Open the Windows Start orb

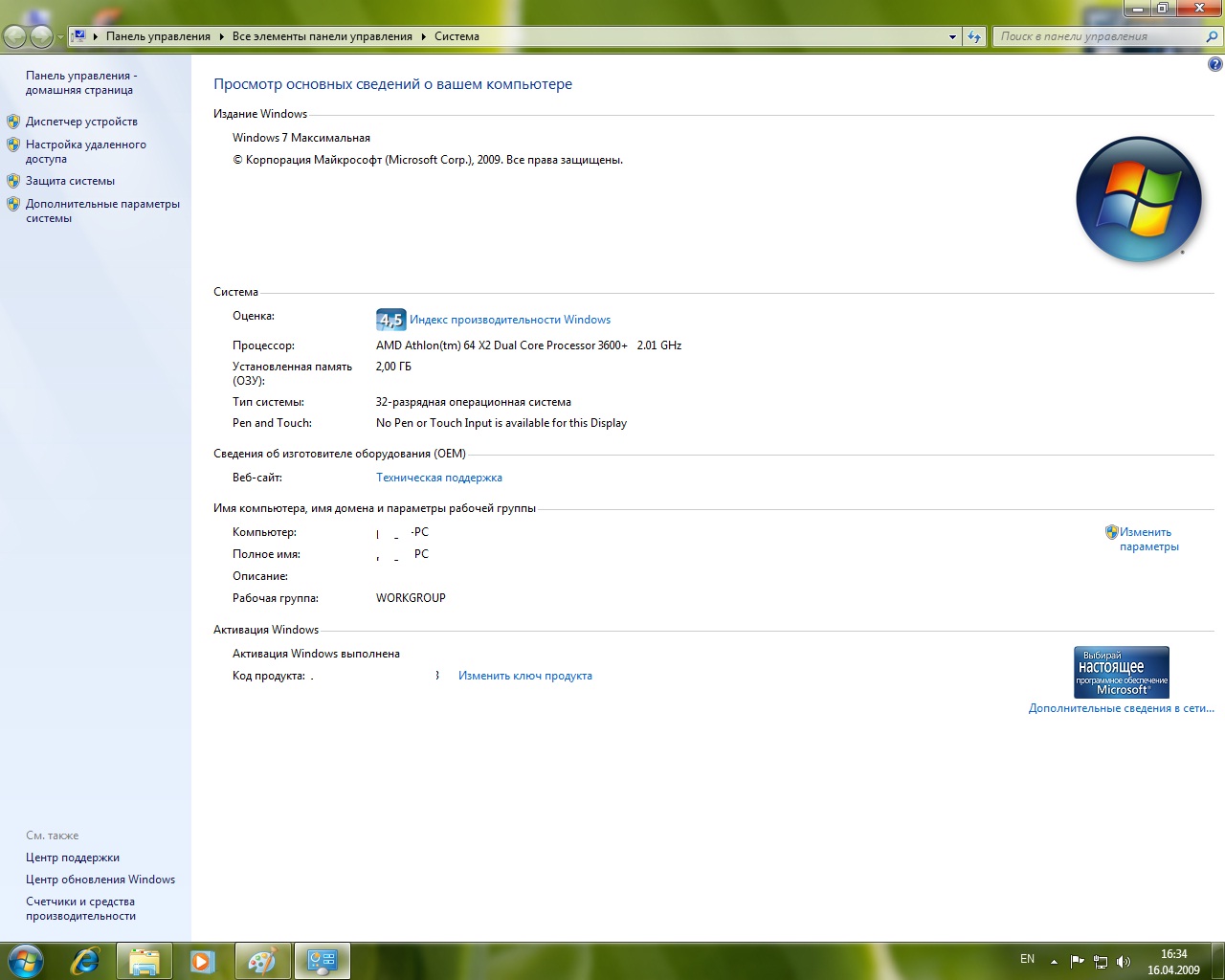(26, 961)
